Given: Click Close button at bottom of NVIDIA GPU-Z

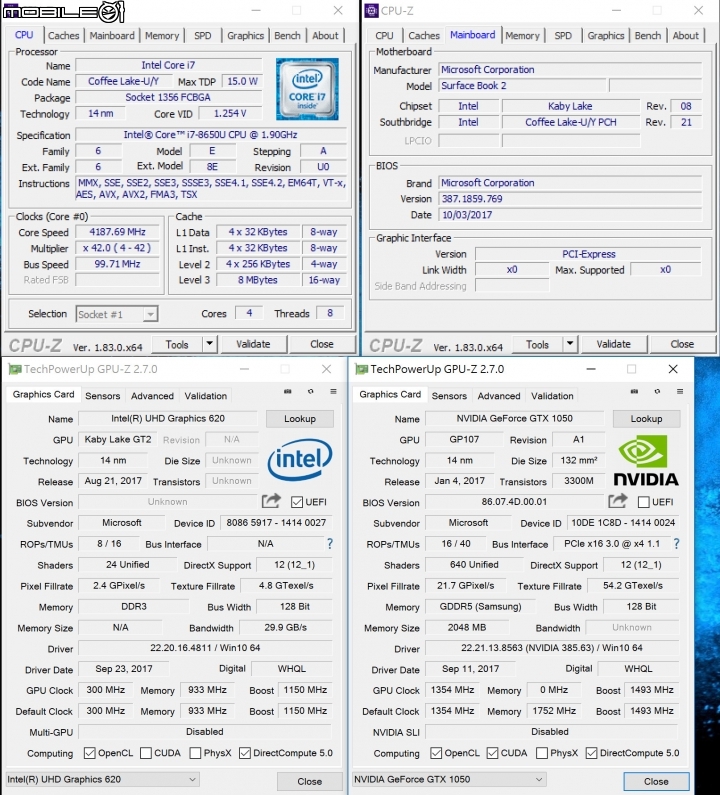Looking at the screenshot, I should [656, 781].
